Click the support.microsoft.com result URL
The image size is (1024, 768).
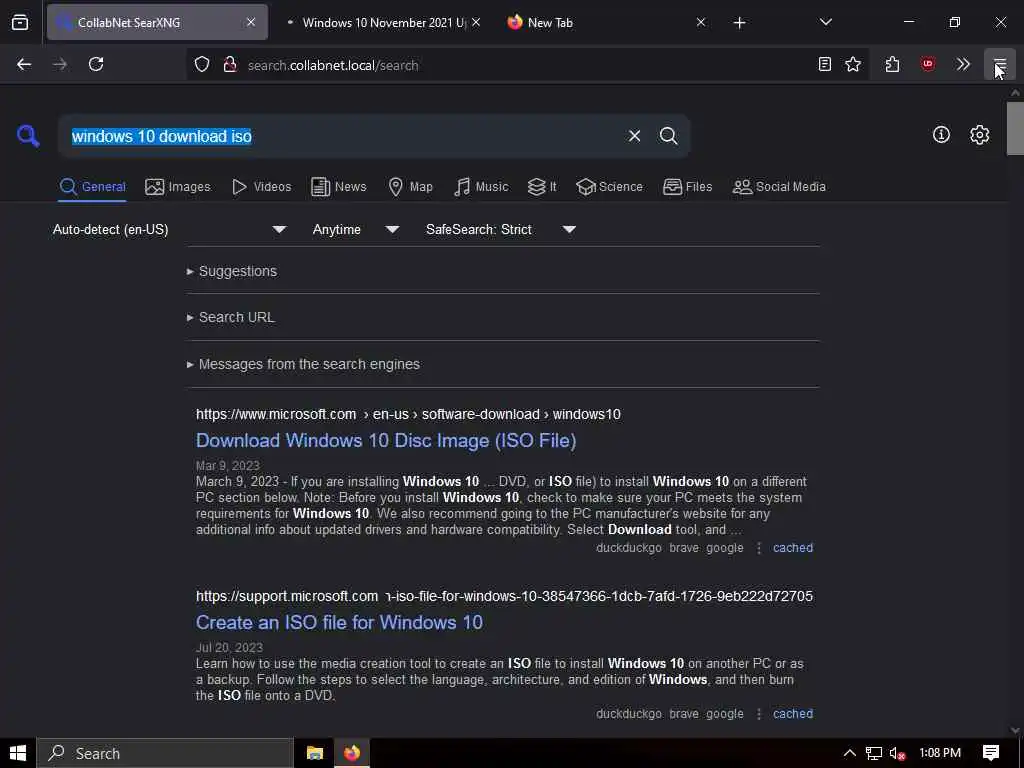click(x=504, y=596)
